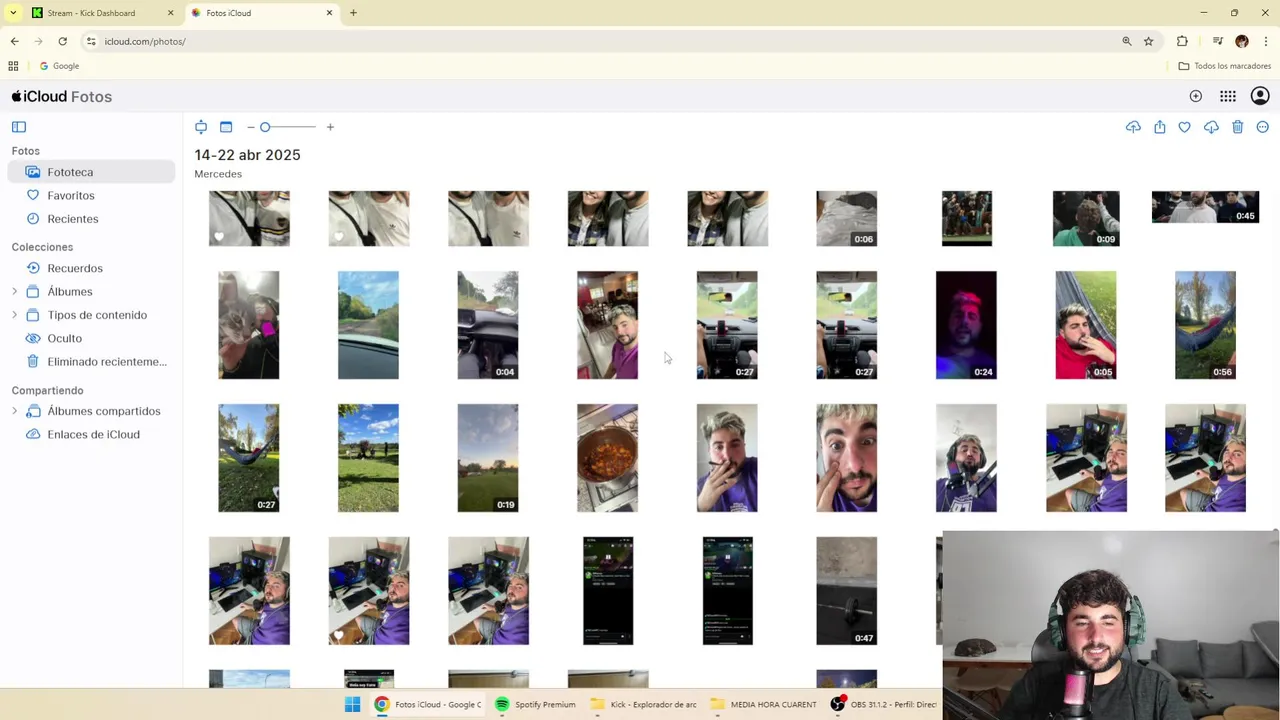Open Todos los marcadores folder
Screen dimensions: 1280x720
[1225, 66]
